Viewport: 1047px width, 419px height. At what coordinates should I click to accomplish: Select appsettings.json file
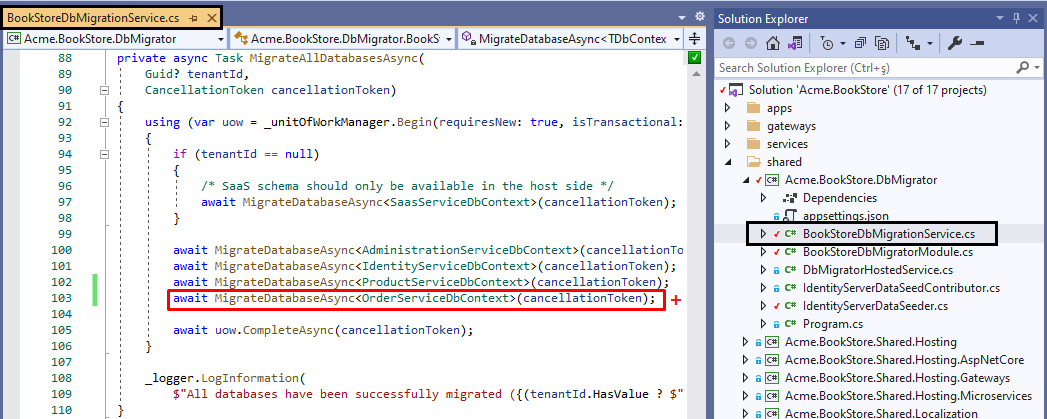[x=846, y=216]
